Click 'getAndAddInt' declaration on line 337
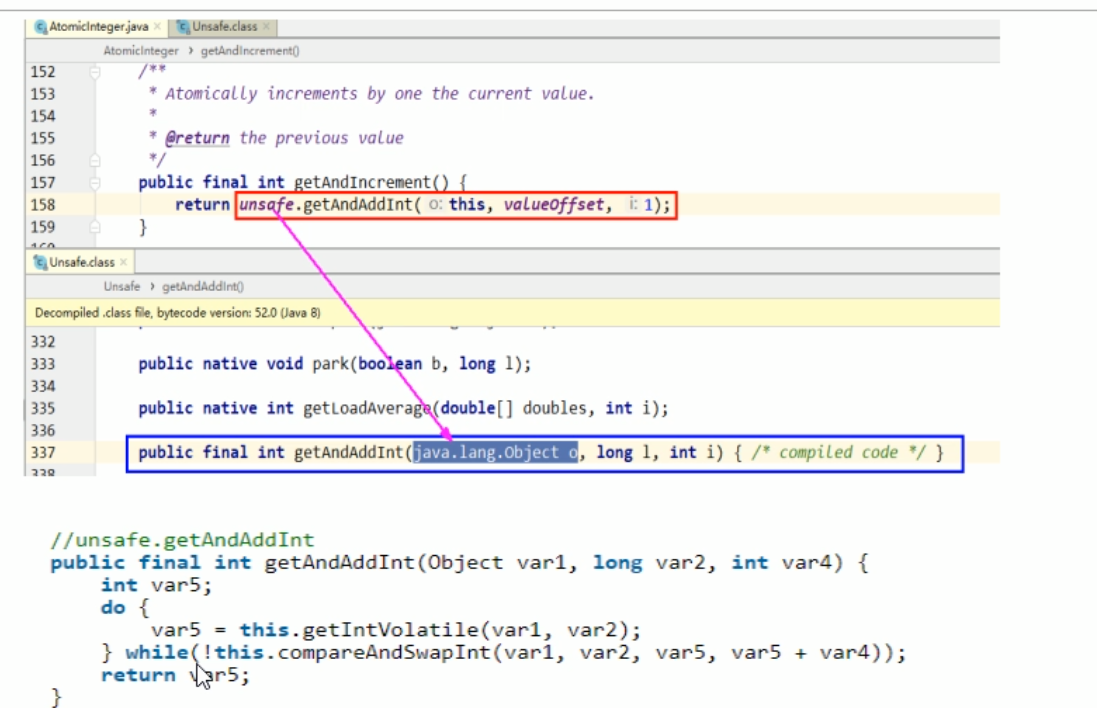 click(348, 453)
